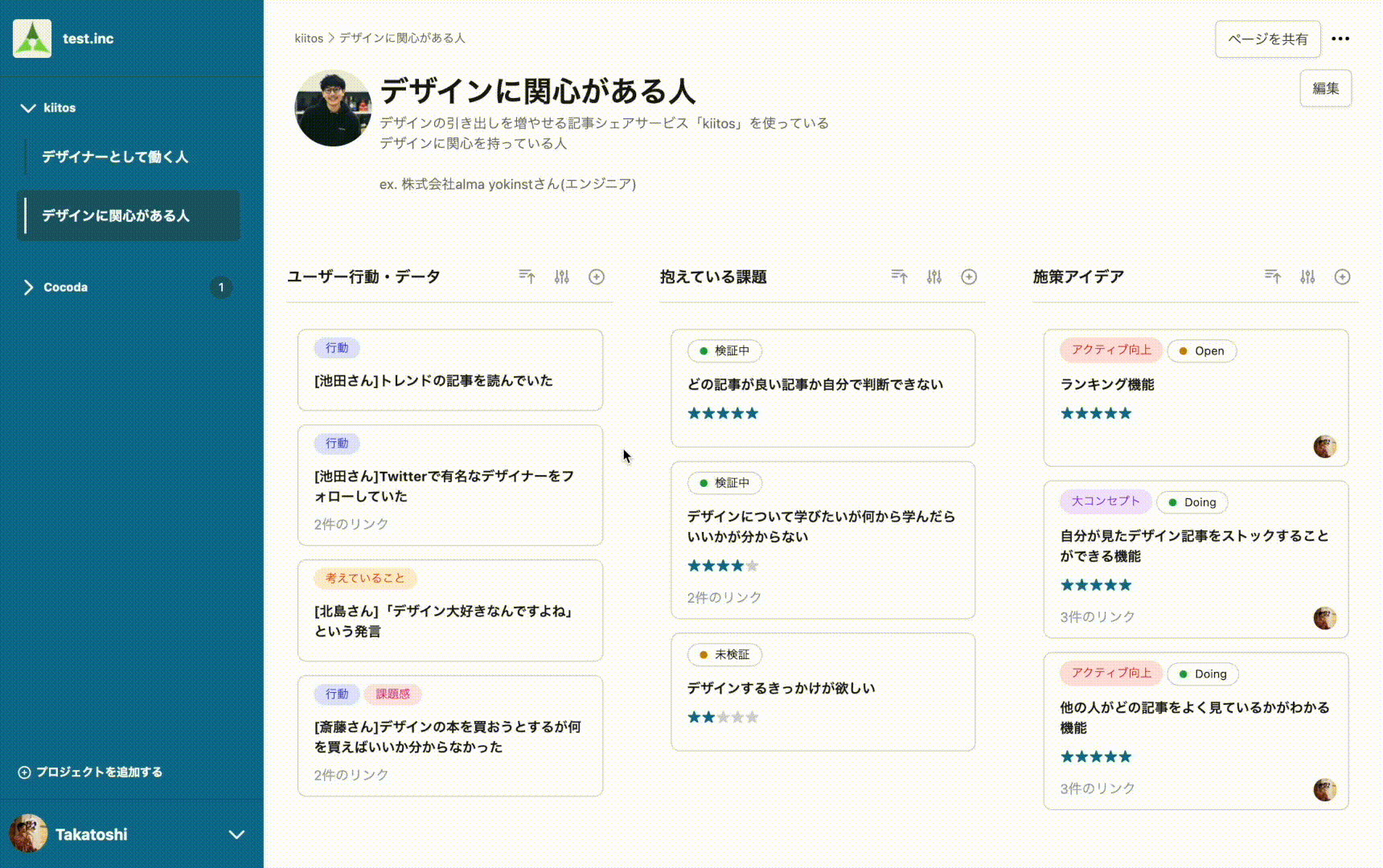Open the Takatoshi account dropdown

236,835
